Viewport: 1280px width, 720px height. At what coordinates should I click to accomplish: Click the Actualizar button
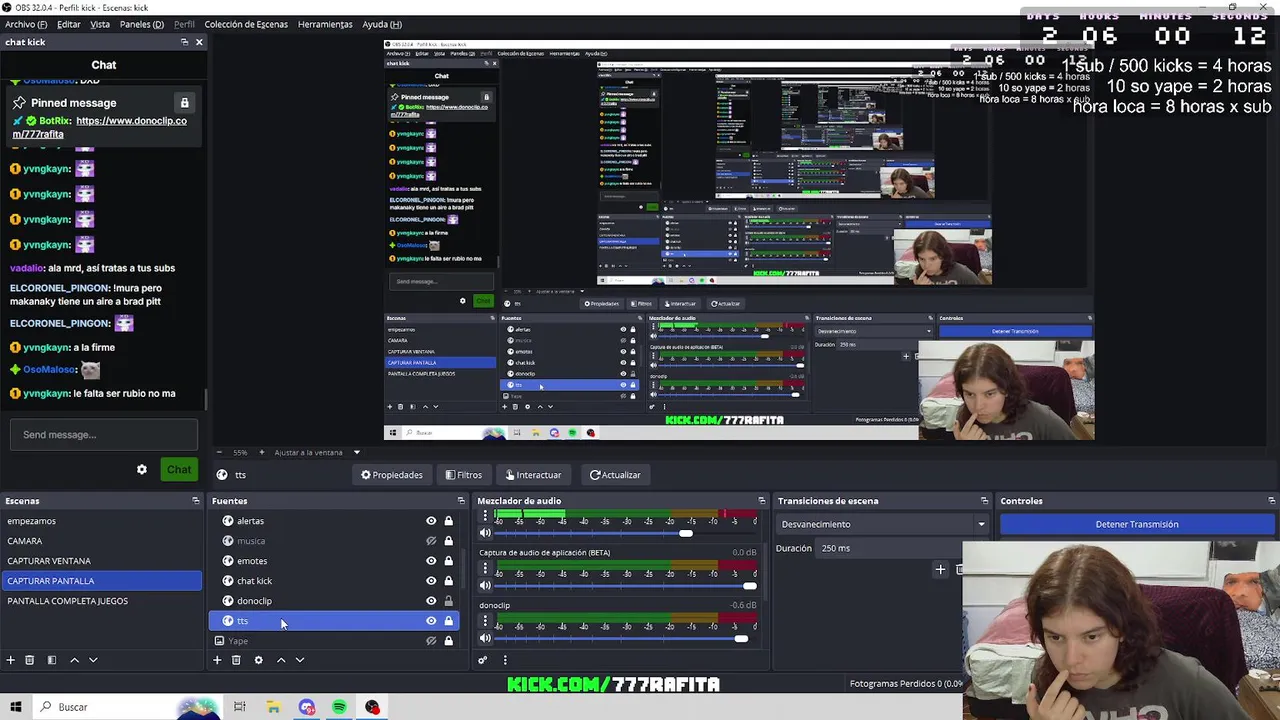coord(615,475)
